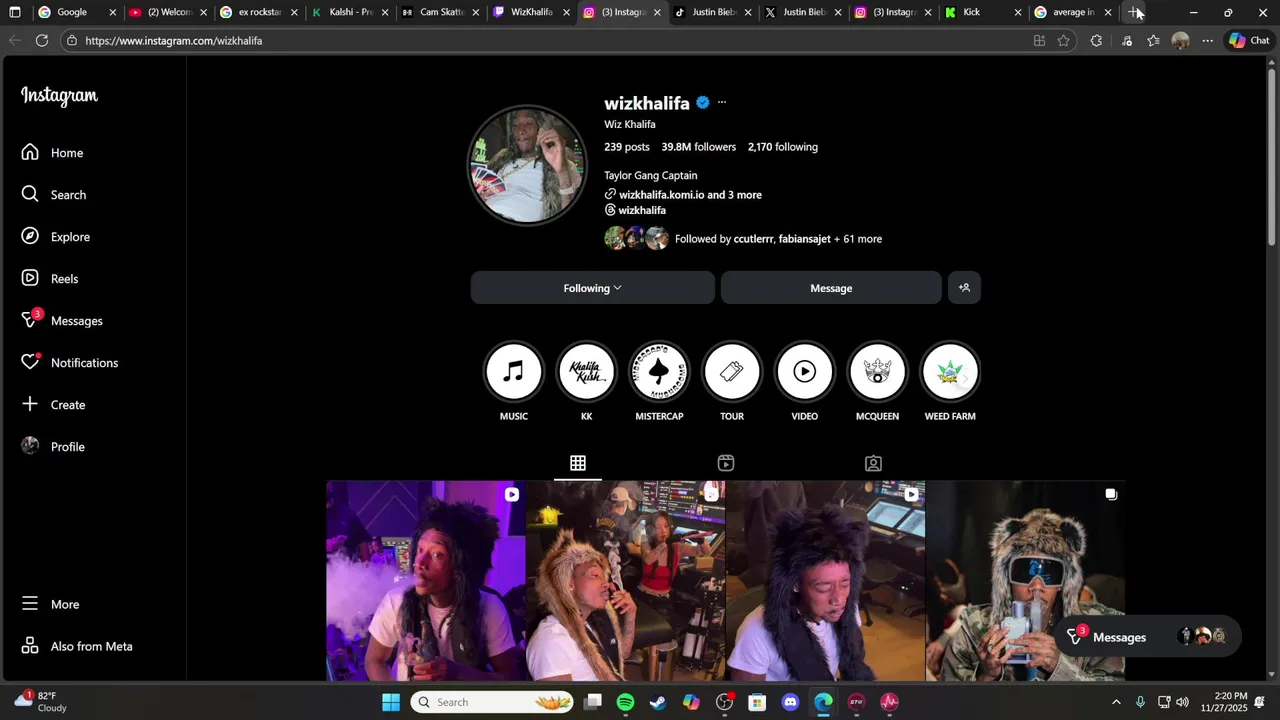1280x720 pixels.
Task: Click the blue verified badge
Action: 703,103
